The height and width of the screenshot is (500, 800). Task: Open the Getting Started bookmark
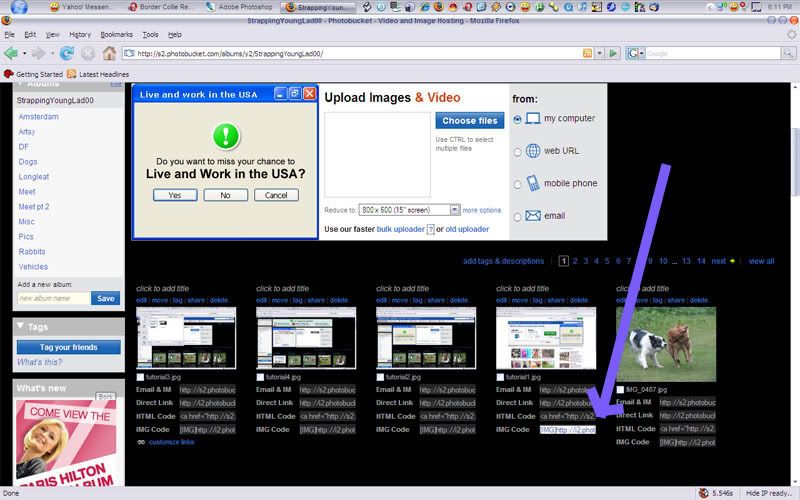[34, 74]
